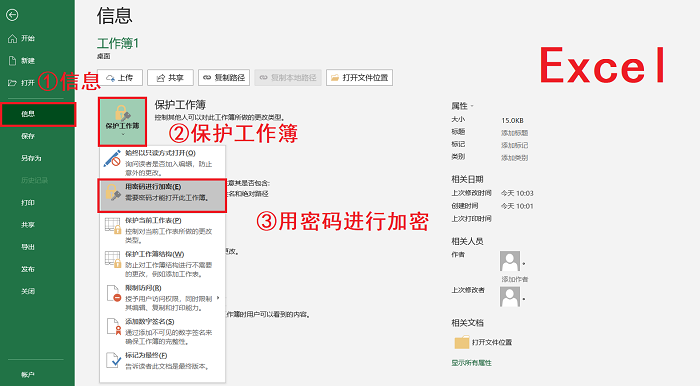700x386 pixels.
Task: Open file location under 相关文档
Action: coord(483,342)
